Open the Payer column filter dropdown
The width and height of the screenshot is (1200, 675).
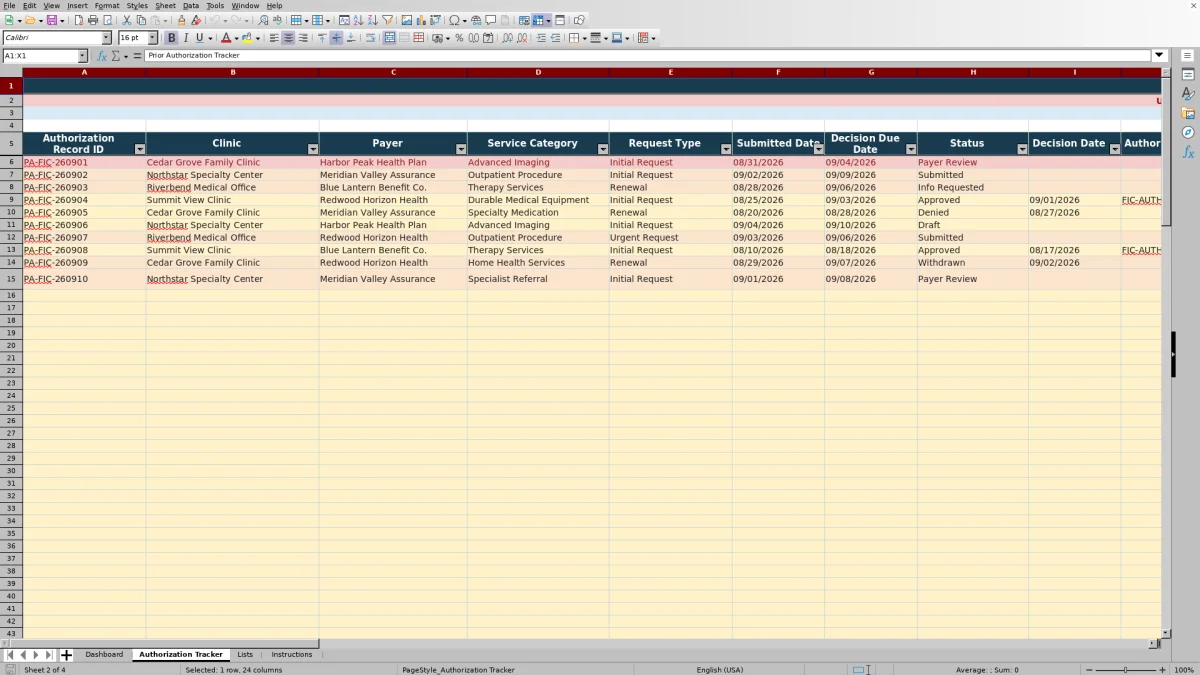tap(460, 149)
